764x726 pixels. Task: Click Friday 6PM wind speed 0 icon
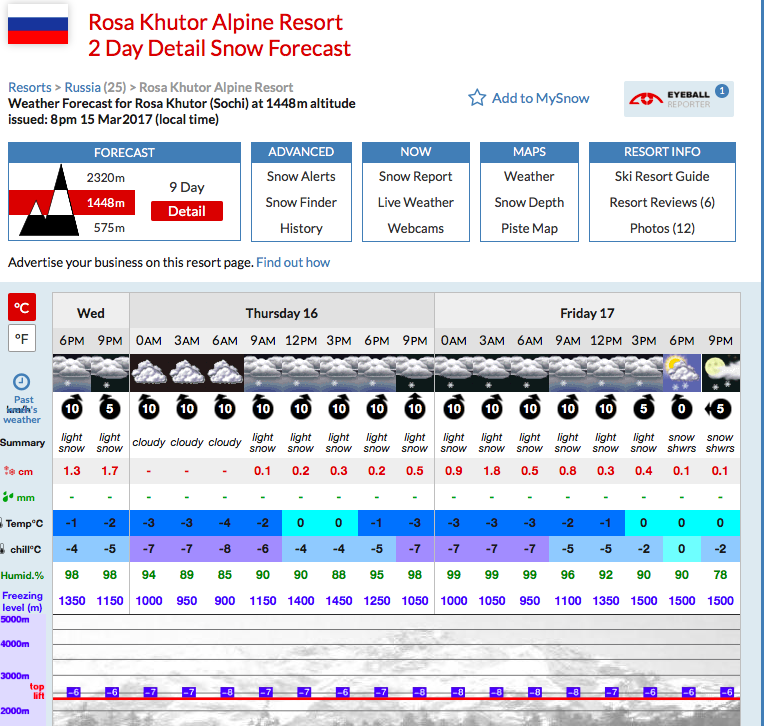click(x=682, y=407)
